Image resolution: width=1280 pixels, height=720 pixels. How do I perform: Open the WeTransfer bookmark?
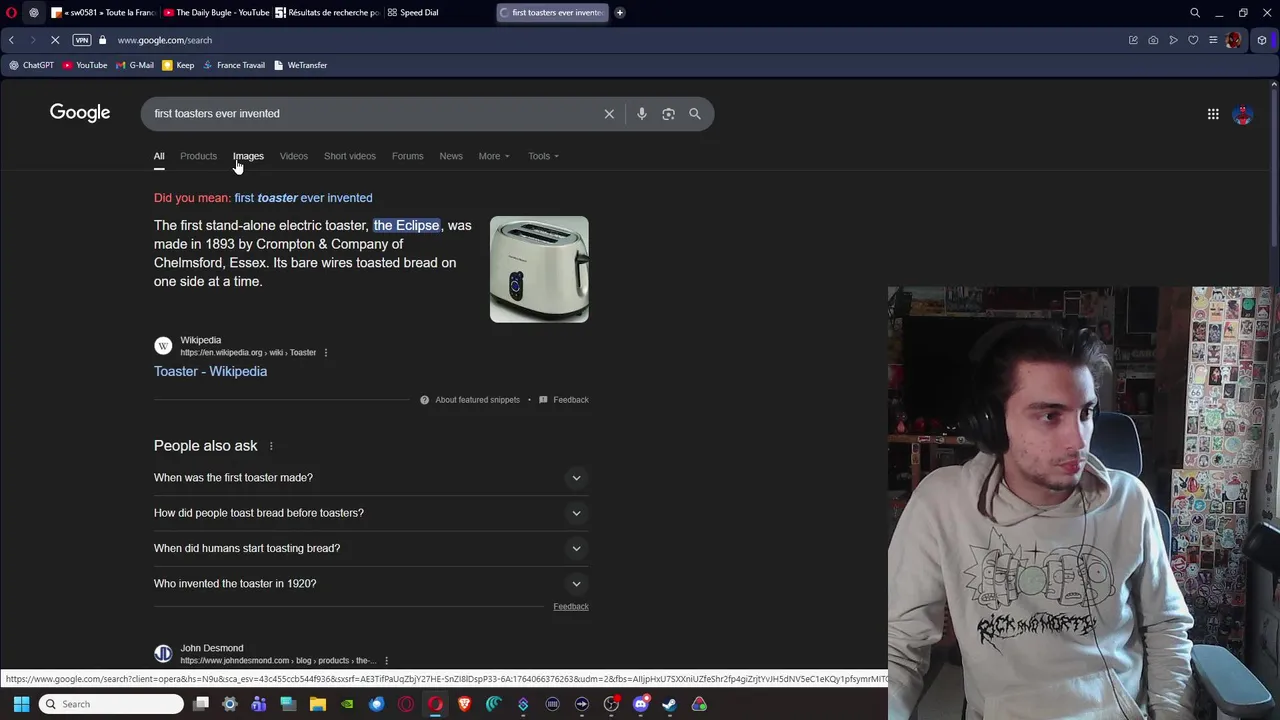click(x=300, y=65)
